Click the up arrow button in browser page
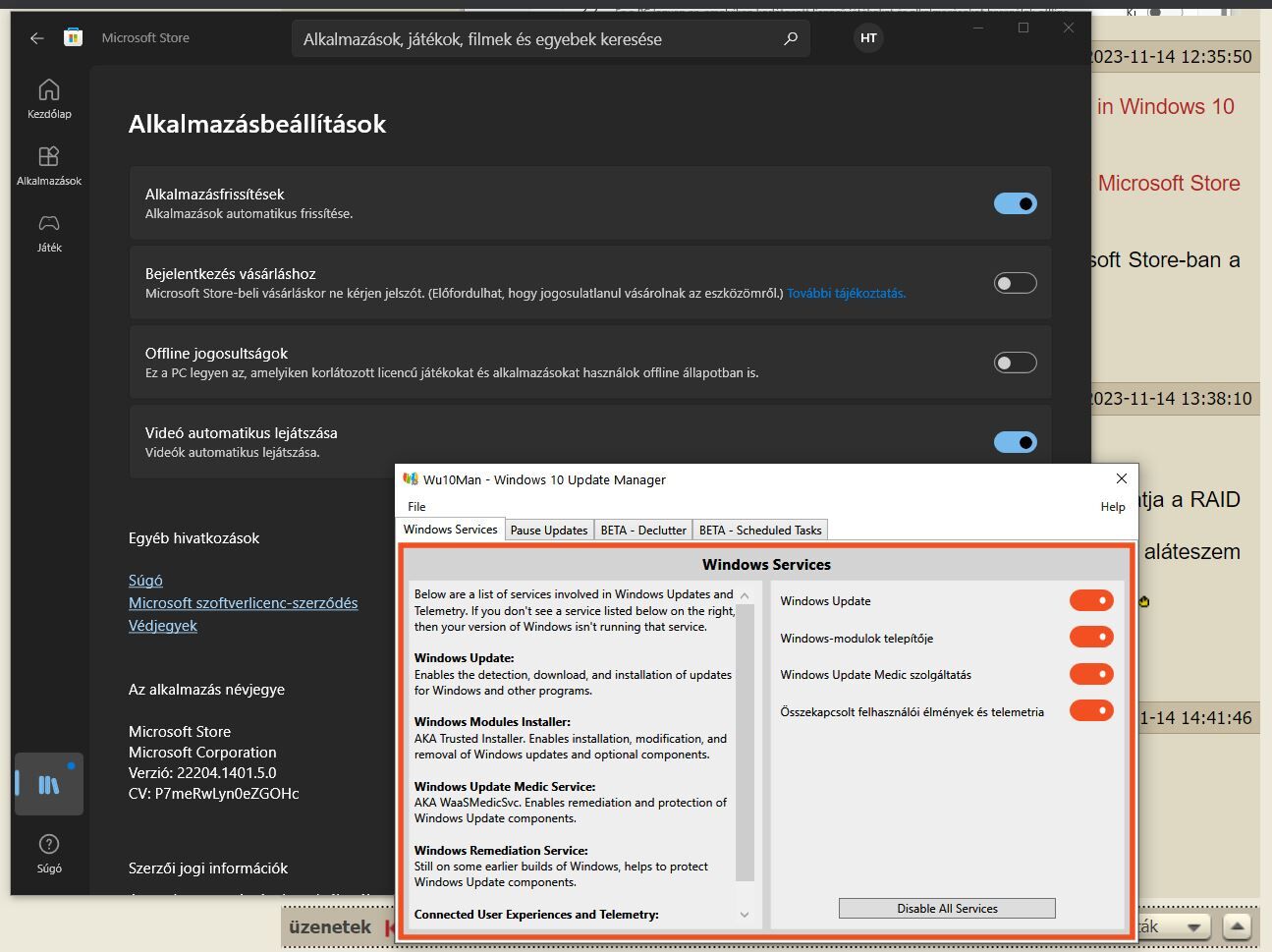 [1238, 925]
